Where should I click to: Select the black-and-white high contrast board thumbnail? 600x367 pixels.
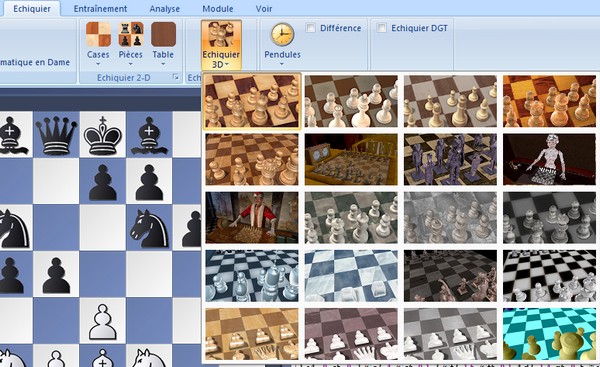pos(549,276)
